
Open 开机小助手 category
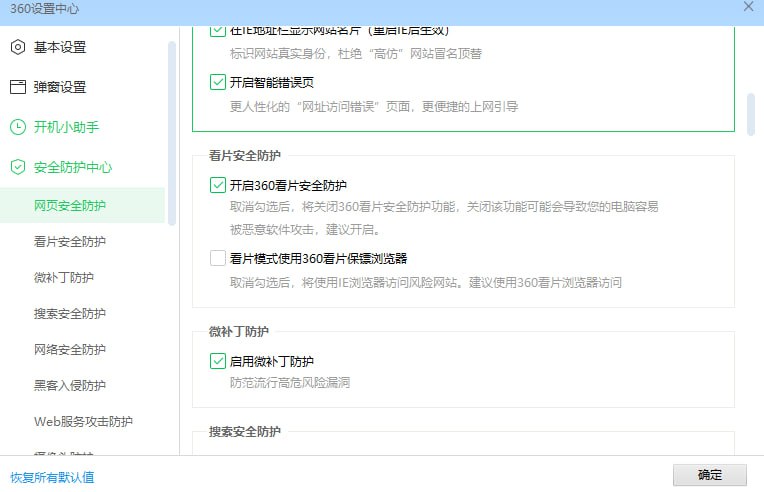pyautogui.click(x=66, y=127)
